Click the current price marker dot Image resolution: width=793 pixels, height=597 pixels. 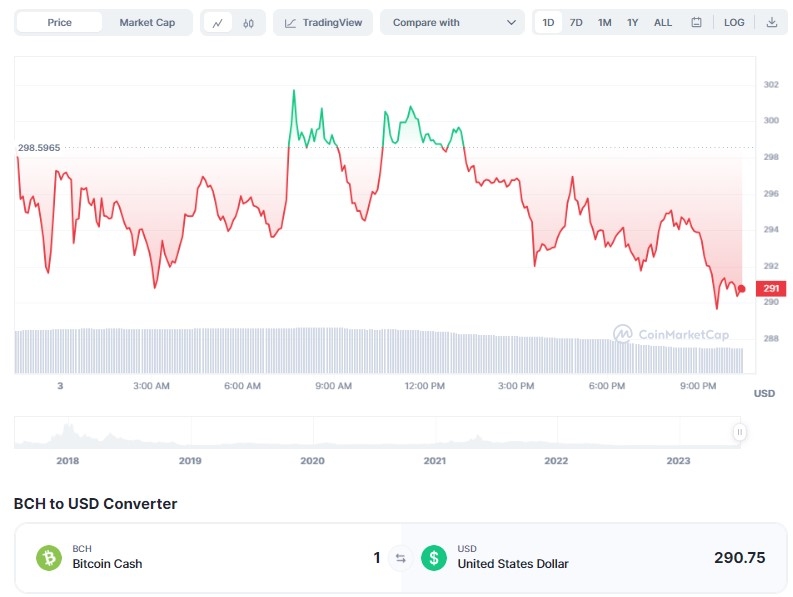click(x=741, y=289)
